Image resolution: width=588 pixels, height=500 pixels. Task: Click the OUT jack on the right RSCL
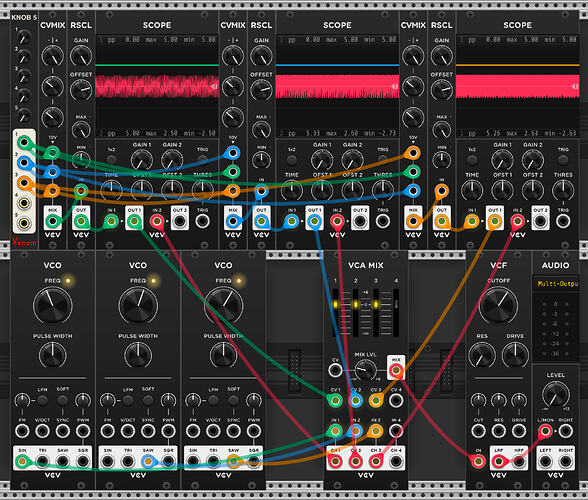[442, 221]
